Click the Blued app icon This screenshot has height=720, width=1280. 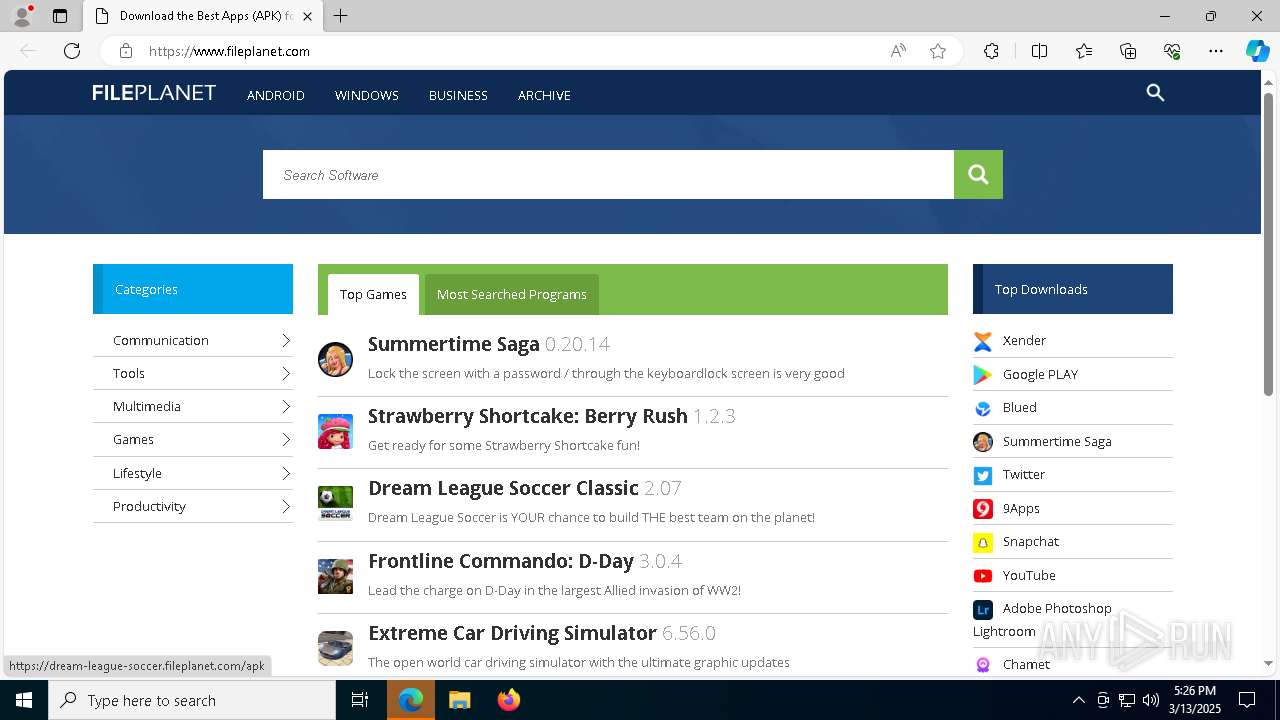tap(983, 408)
